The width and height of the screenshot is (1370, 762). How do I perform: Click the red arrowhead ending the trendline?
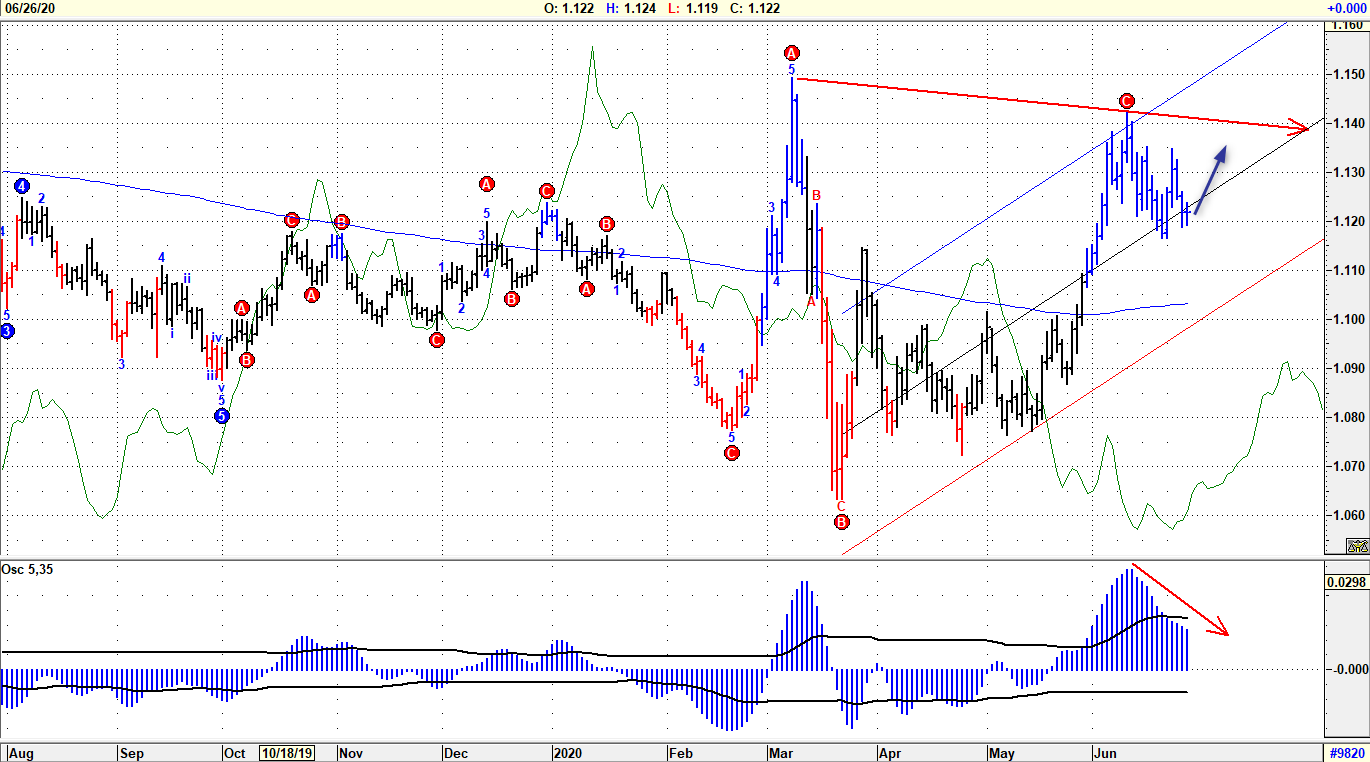[x=1298, y=127]
